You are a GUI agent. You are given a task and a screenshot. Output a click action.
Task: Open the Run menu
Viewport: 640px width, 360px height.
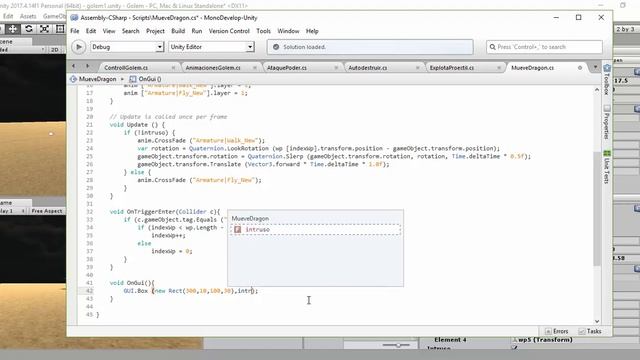point(197,31)
